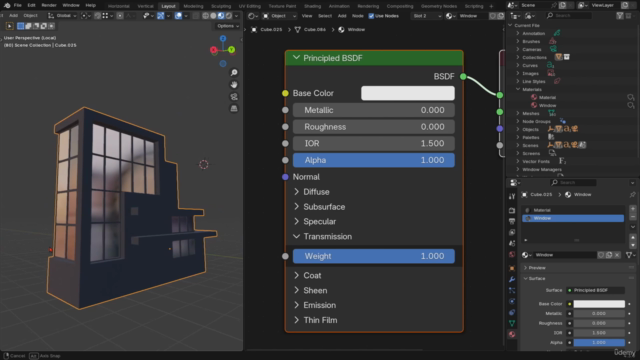Click the zoom magnifier icon in viewport
Viewport: 640px width, 360px height.
[234, 73]
